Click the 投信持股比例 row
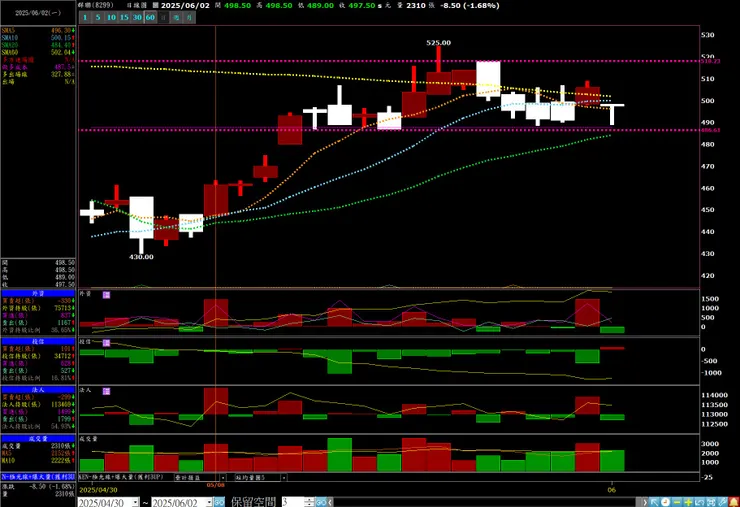 click(38, 378)
